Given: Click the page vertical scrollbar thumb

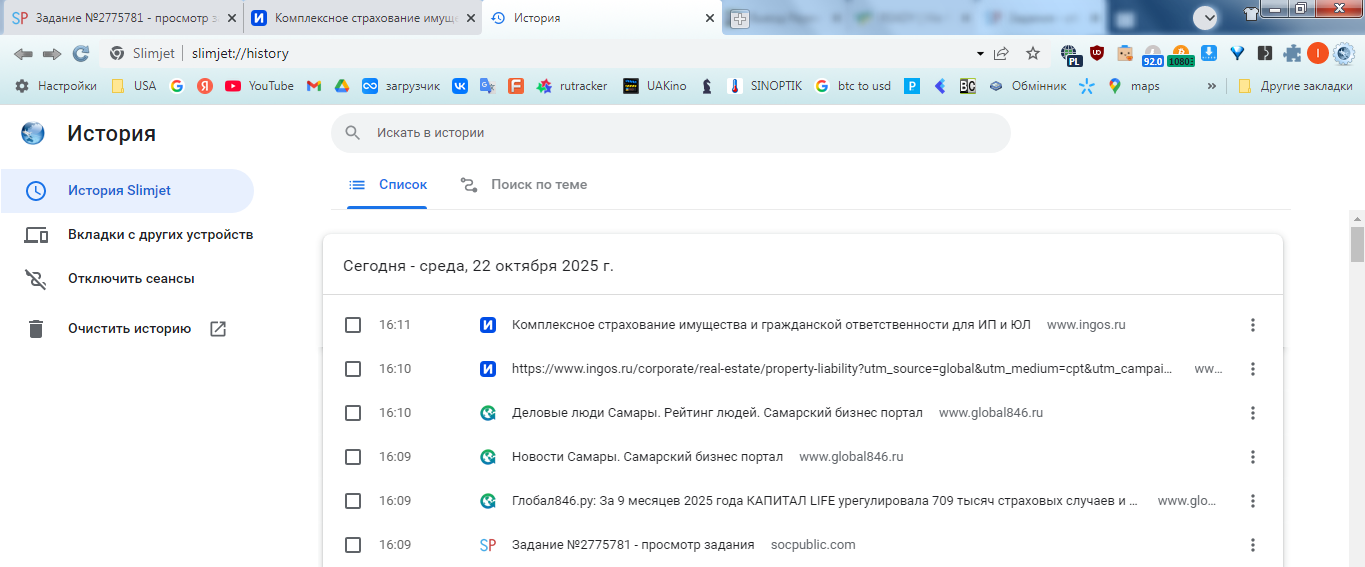Looking at the screenshot, I should (x=1357, y=243).
